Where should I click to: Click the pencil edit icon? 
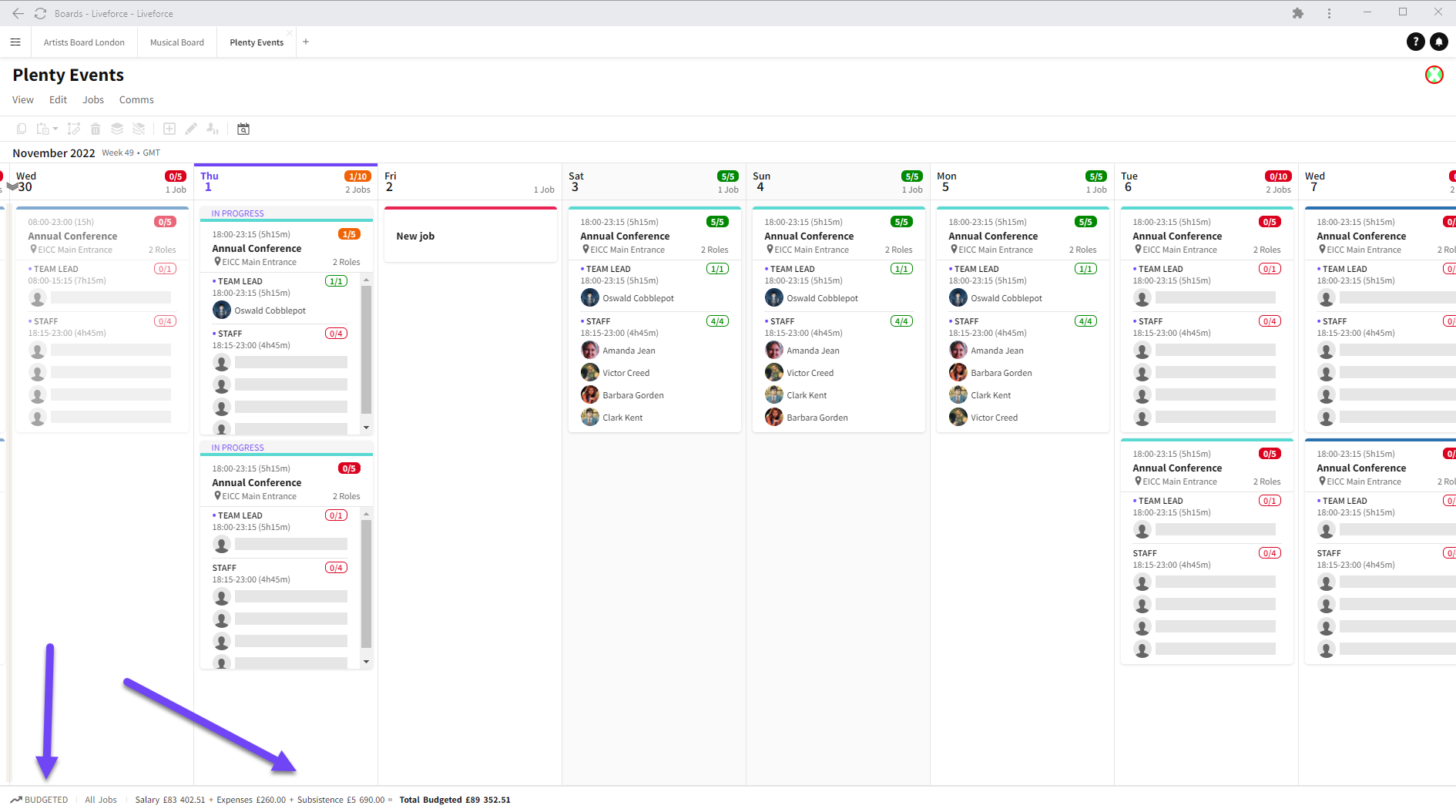click(x=191, y=129)
